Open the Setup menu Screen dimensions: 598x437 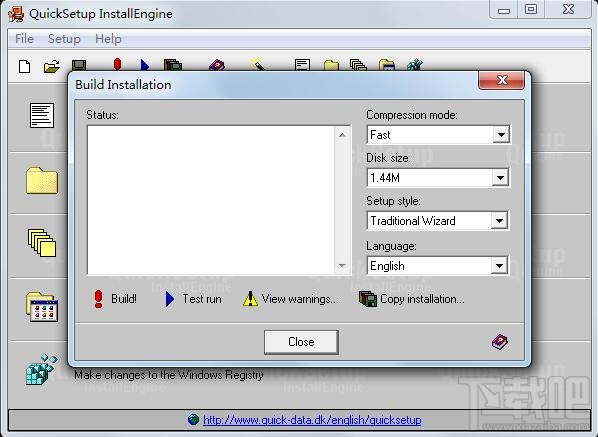point(64,39)
